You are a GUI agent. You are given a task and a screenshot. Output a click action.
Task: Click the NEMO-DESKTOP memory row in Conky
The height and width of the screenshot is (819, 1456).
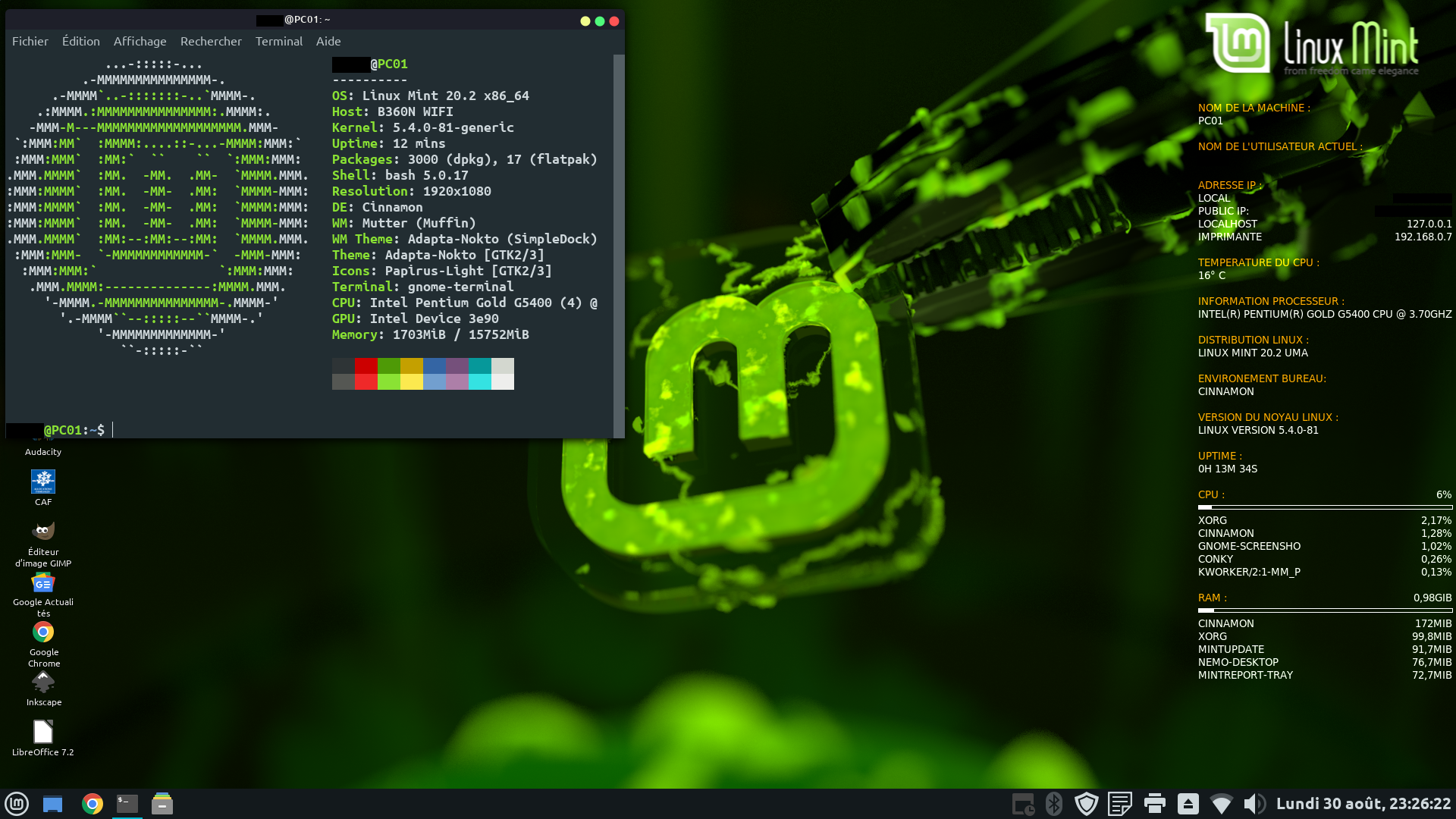click(1325, 662)
